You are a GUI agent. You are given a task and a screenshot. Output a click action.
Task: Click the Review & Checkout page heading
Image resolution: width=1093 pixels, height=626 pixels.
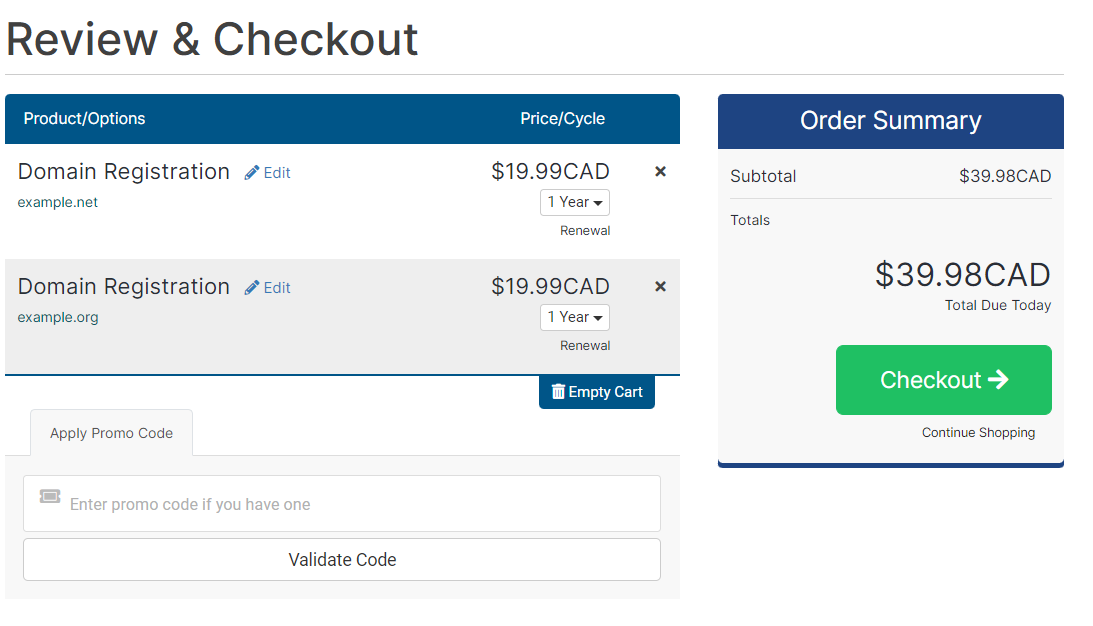(x=212, y=39)
